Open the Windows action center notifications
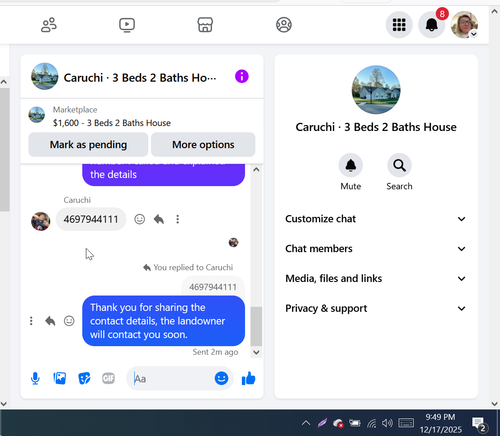This screenshot has height=436, width=500. [x=480, y=424]
